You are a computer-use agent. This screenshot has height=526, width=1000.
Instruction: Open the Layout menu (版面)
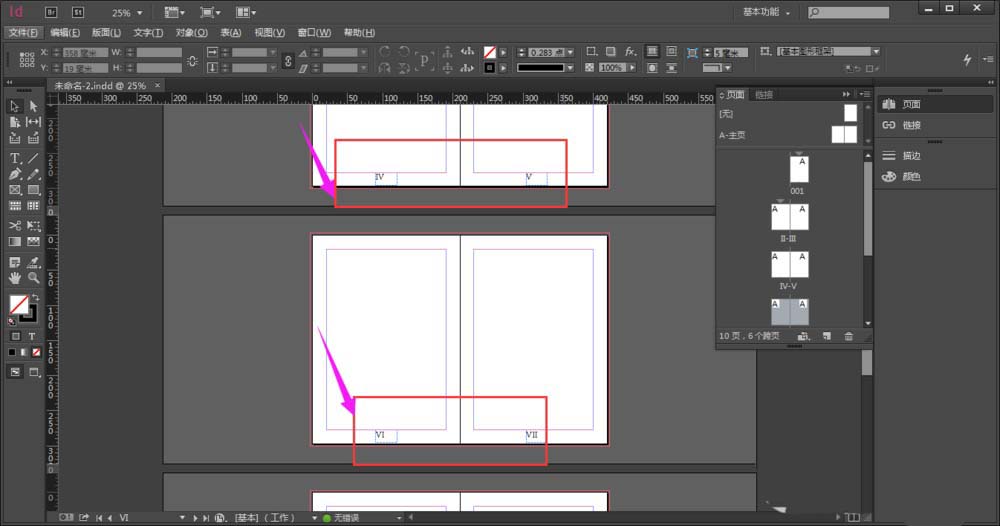click(x=106, y=33)
